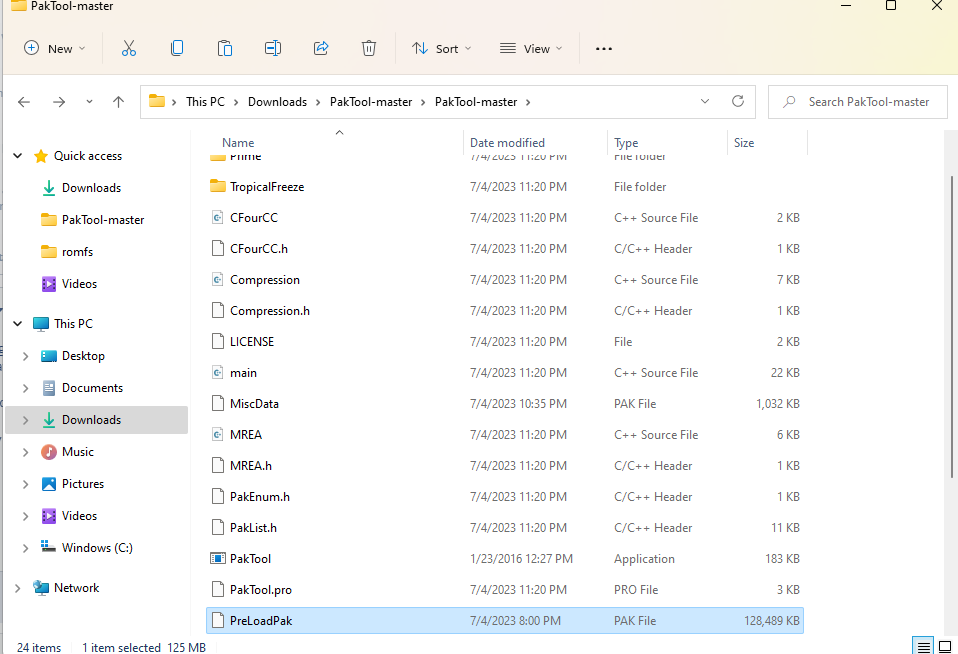Expand the Documents tree node

tap(26, 388)
